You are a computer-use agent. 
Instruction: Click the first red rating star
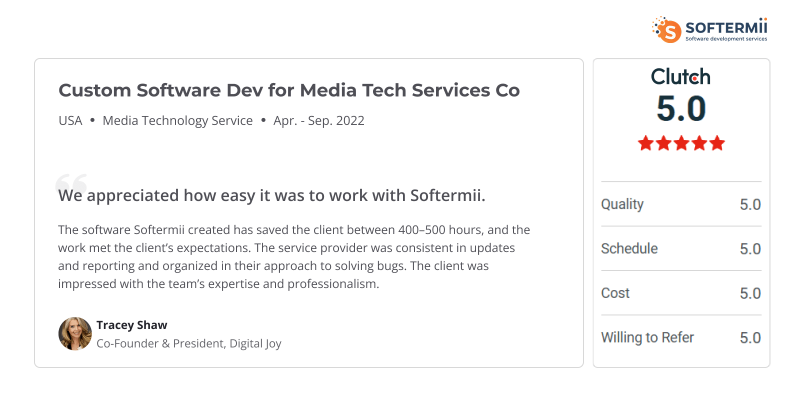(x=646, y=143)
